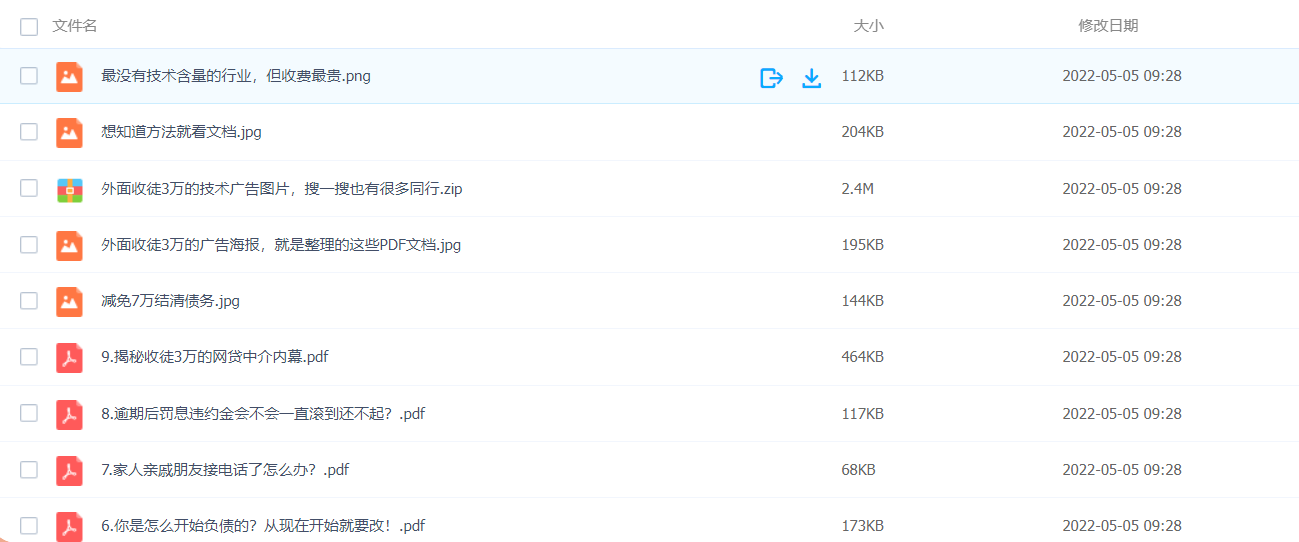Click the modified date of 减免7万结清债务.jpg
1299x542 pixels.
1122,301
